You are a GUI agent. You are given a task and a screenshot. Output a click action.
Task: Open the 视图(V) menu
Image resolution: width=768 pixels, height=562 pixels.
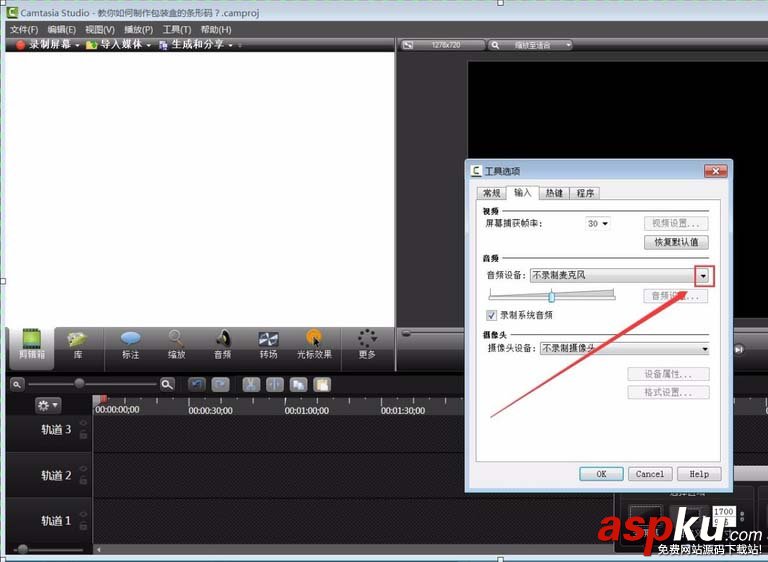coord(100,29)
